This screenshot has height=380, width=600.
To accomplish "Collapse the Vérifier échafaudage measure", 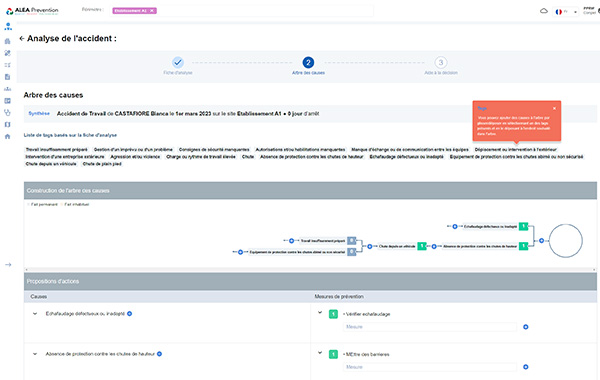I will tap(320, 313).
